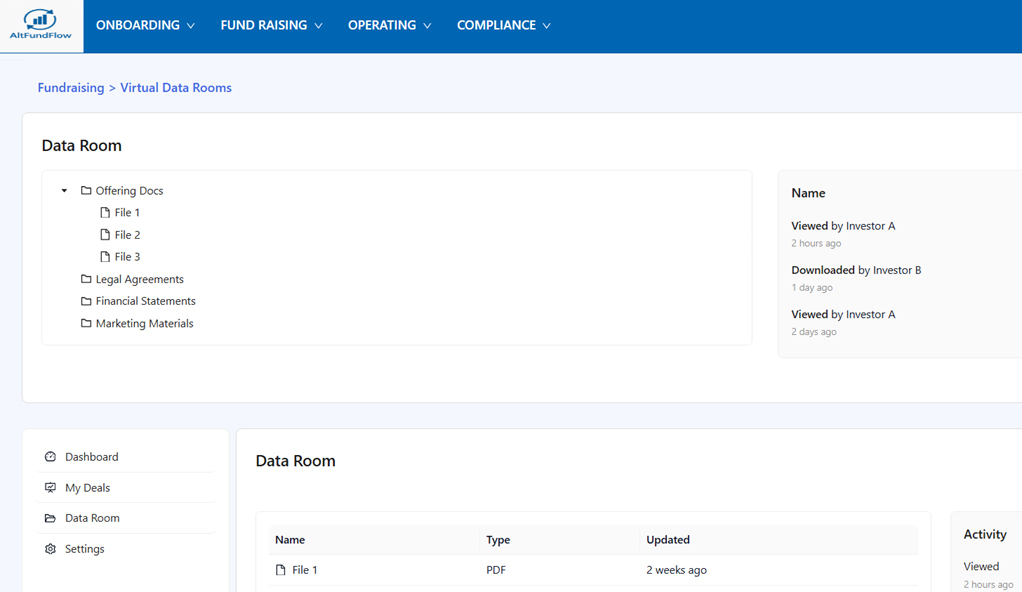Click the Dashboard gauge icon in sidebar

tap(50, 457)
